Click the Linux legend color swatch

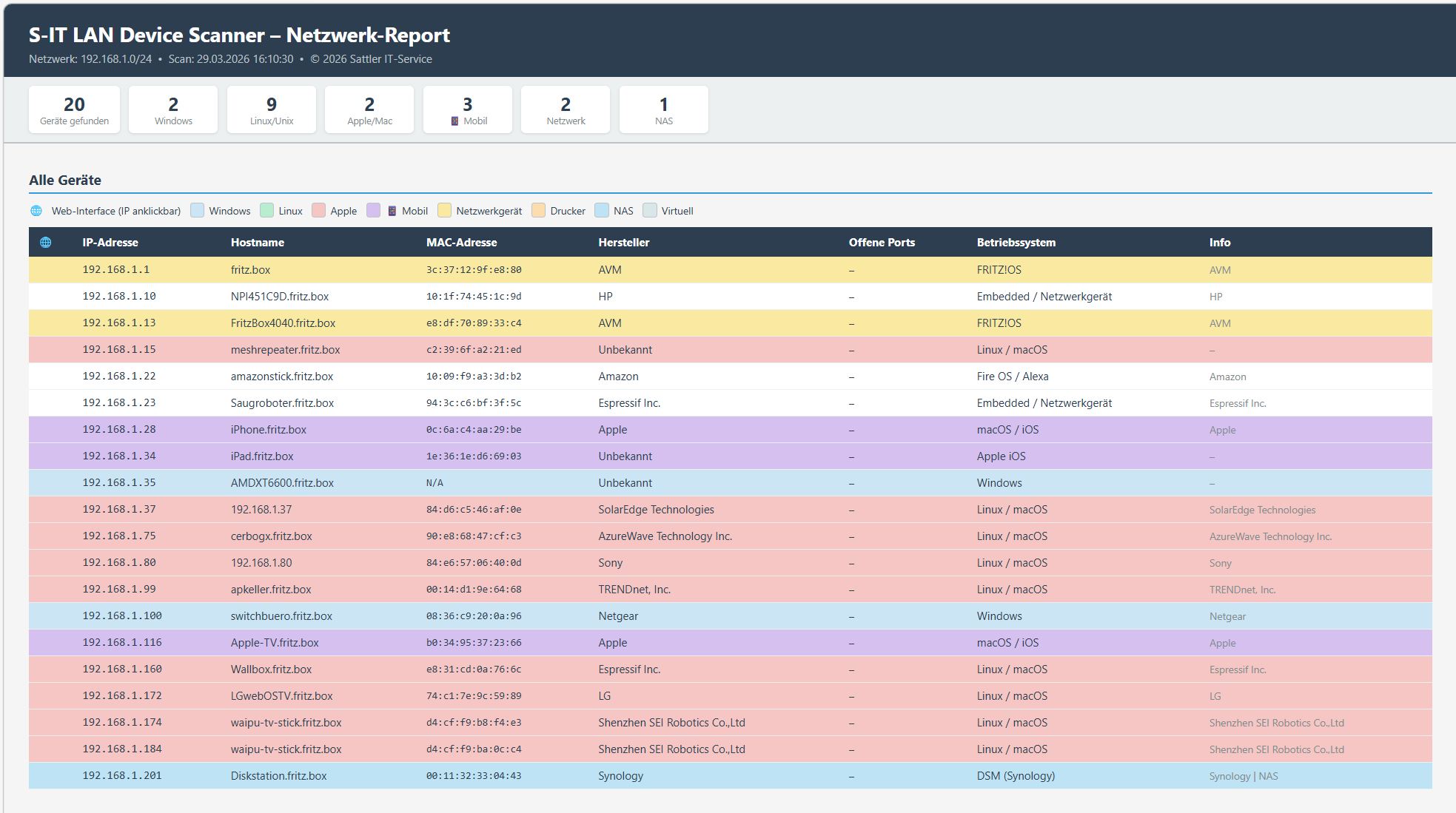(x=267, y=211)
